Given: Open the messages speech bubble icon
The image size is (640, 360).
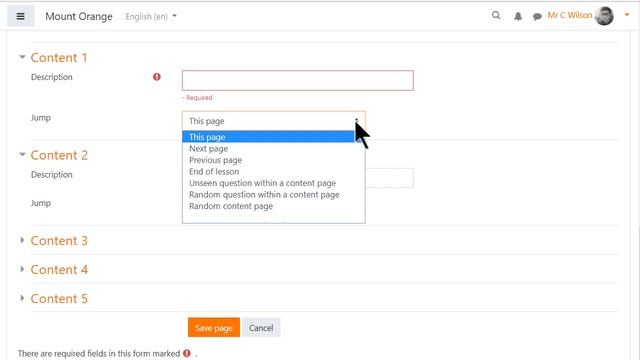Looking at the screenshot, I should 537,16.
